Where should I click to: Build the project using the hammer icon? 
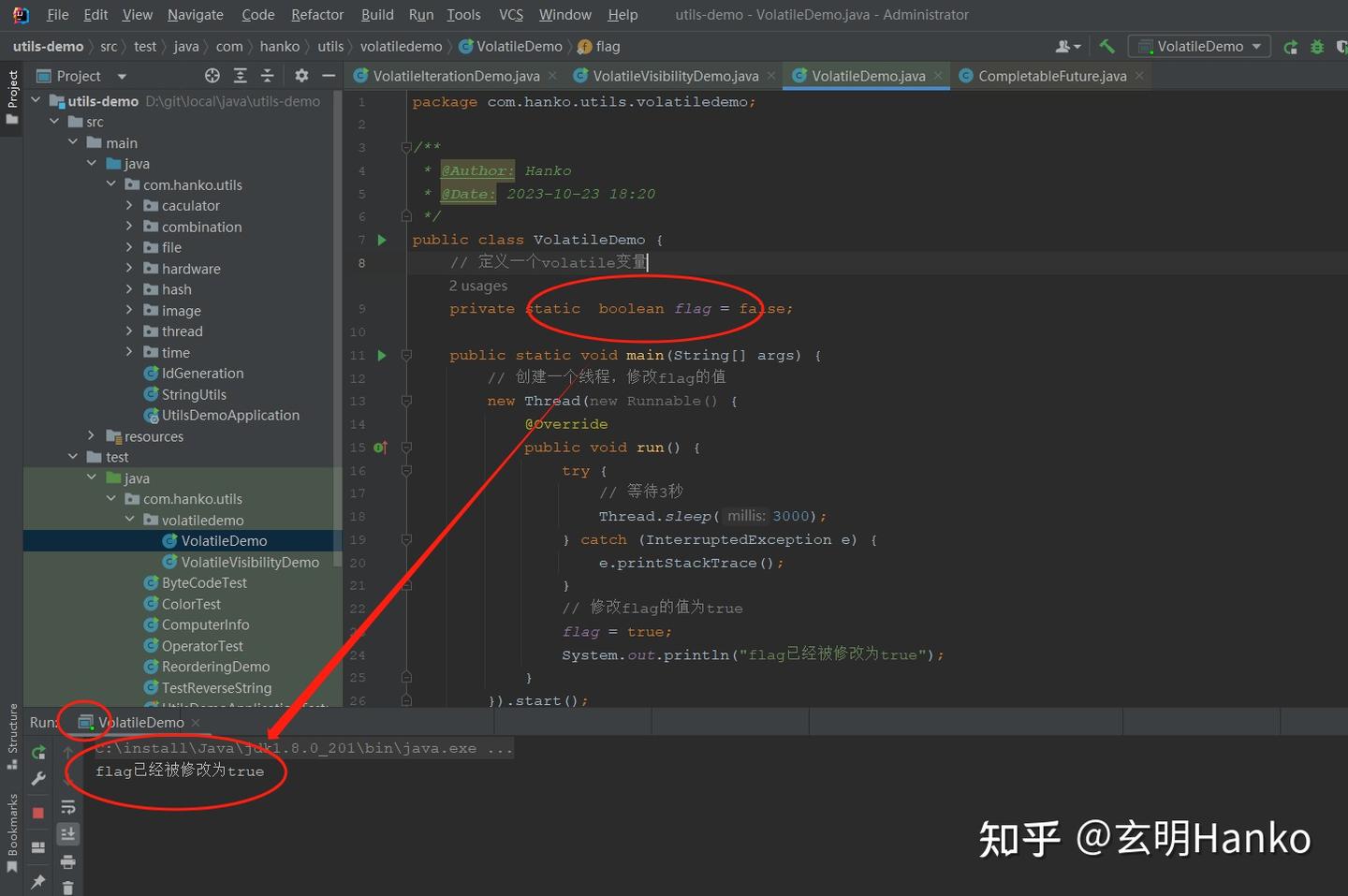[1107, 46]
